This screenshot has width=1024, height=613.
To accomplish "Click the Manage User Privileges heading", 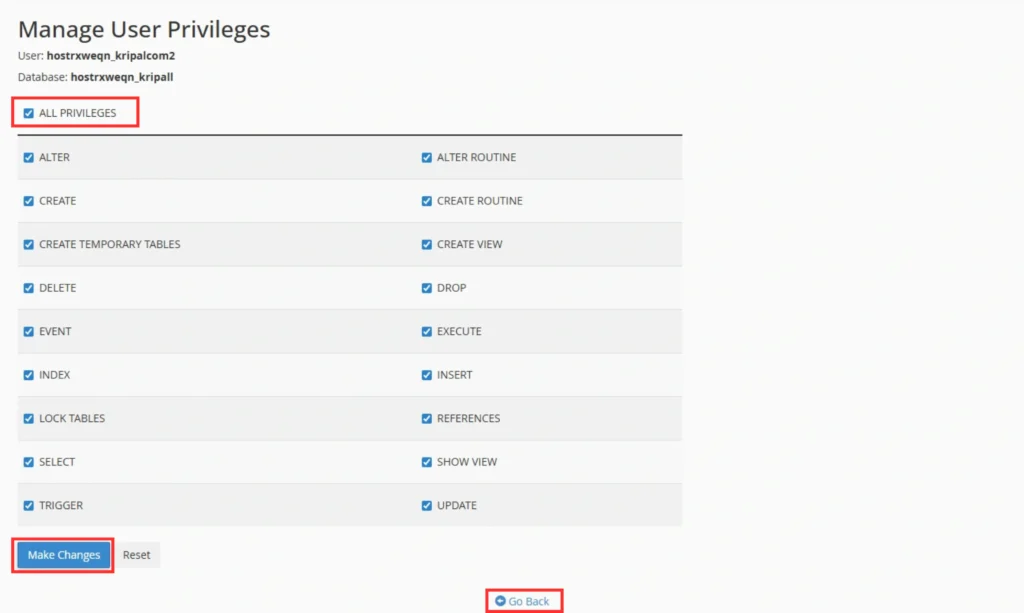I will (144, 29).
